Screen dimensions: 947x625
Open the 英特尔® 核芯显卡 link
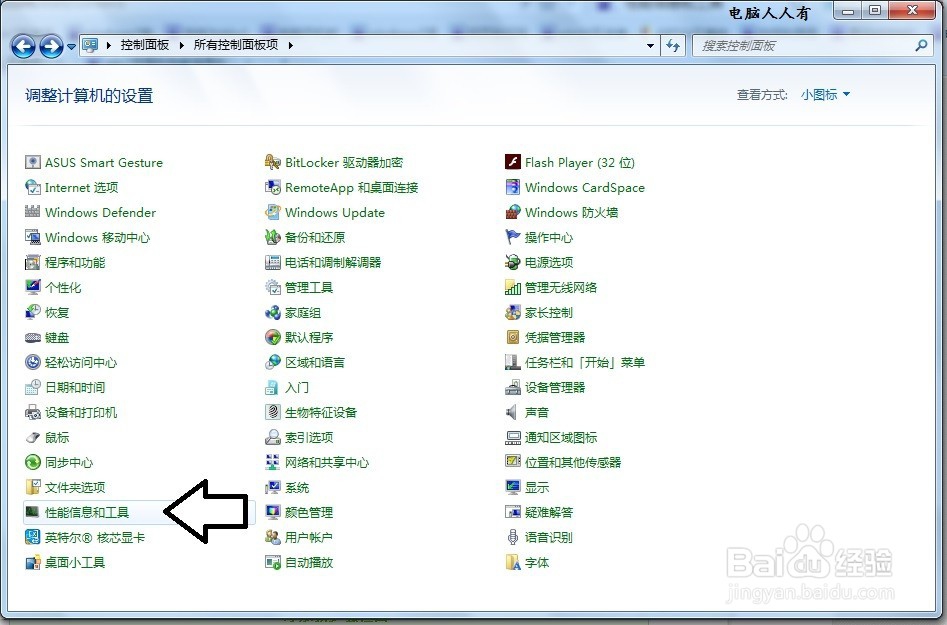pos(95,537)
